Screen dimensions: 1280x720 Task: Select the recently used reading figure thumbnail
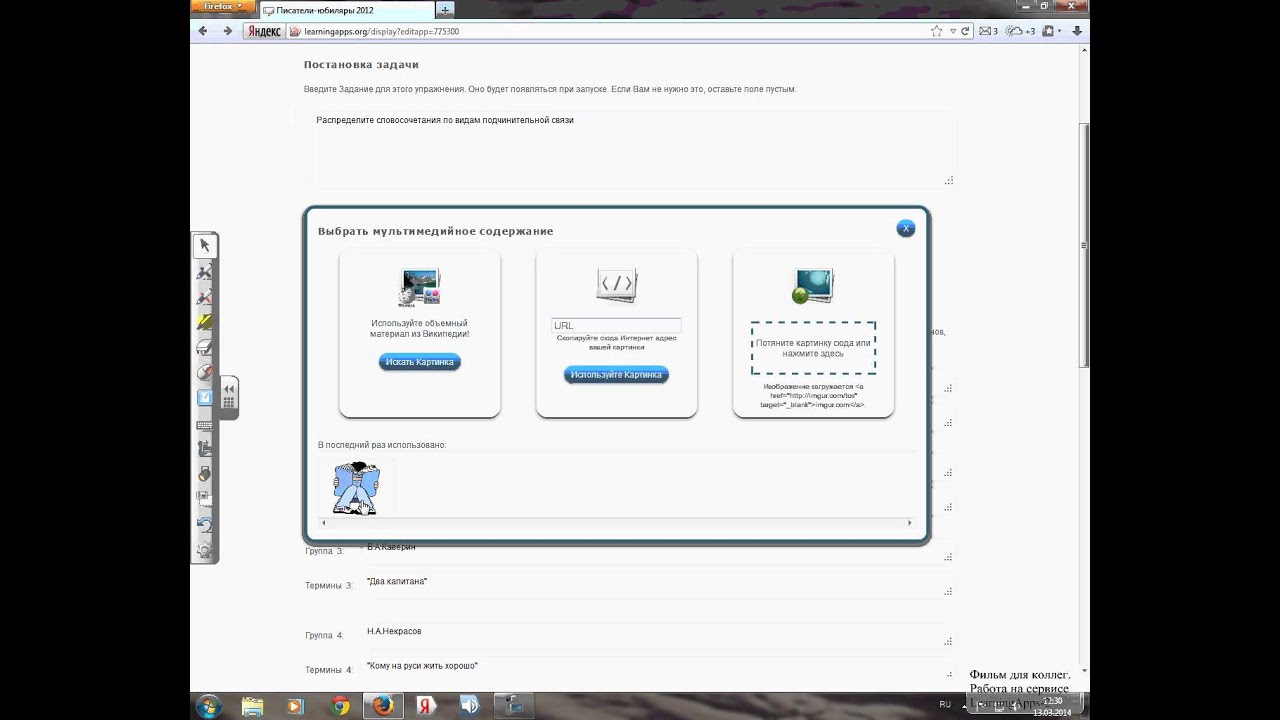coord(356,488)
